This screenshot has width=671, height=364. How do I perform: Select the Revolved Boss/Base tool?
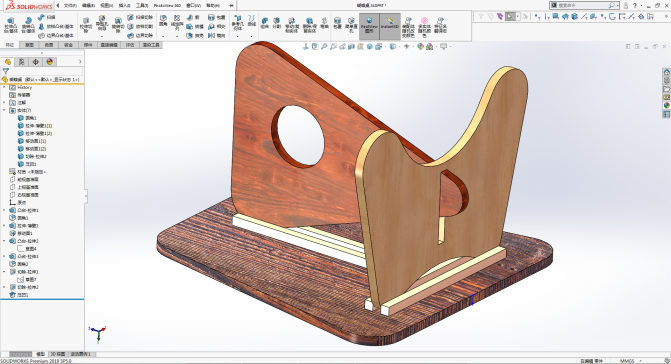[28, 26]
